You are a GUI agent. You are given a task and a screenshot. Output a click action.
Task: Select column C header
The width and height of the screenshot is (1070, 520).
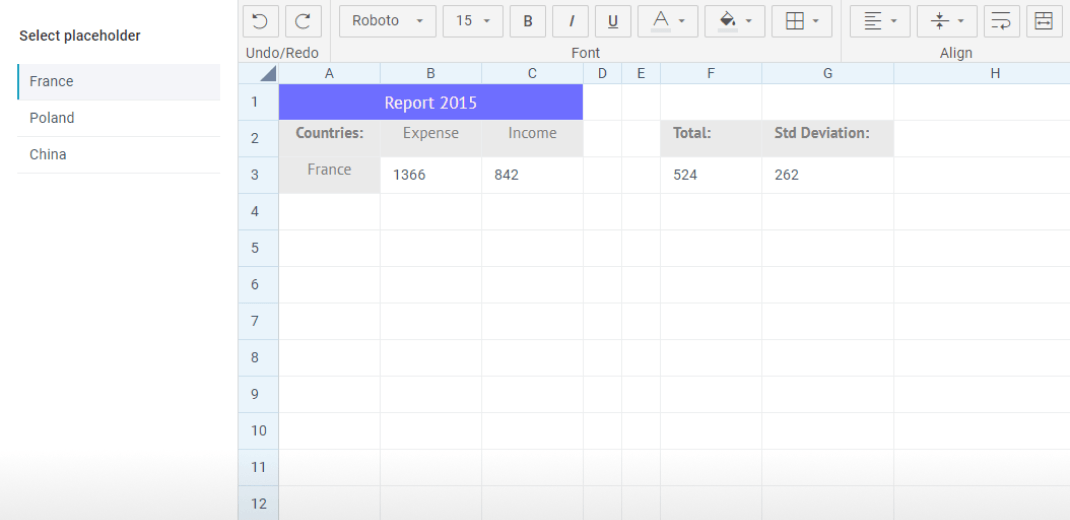[532, 74]
